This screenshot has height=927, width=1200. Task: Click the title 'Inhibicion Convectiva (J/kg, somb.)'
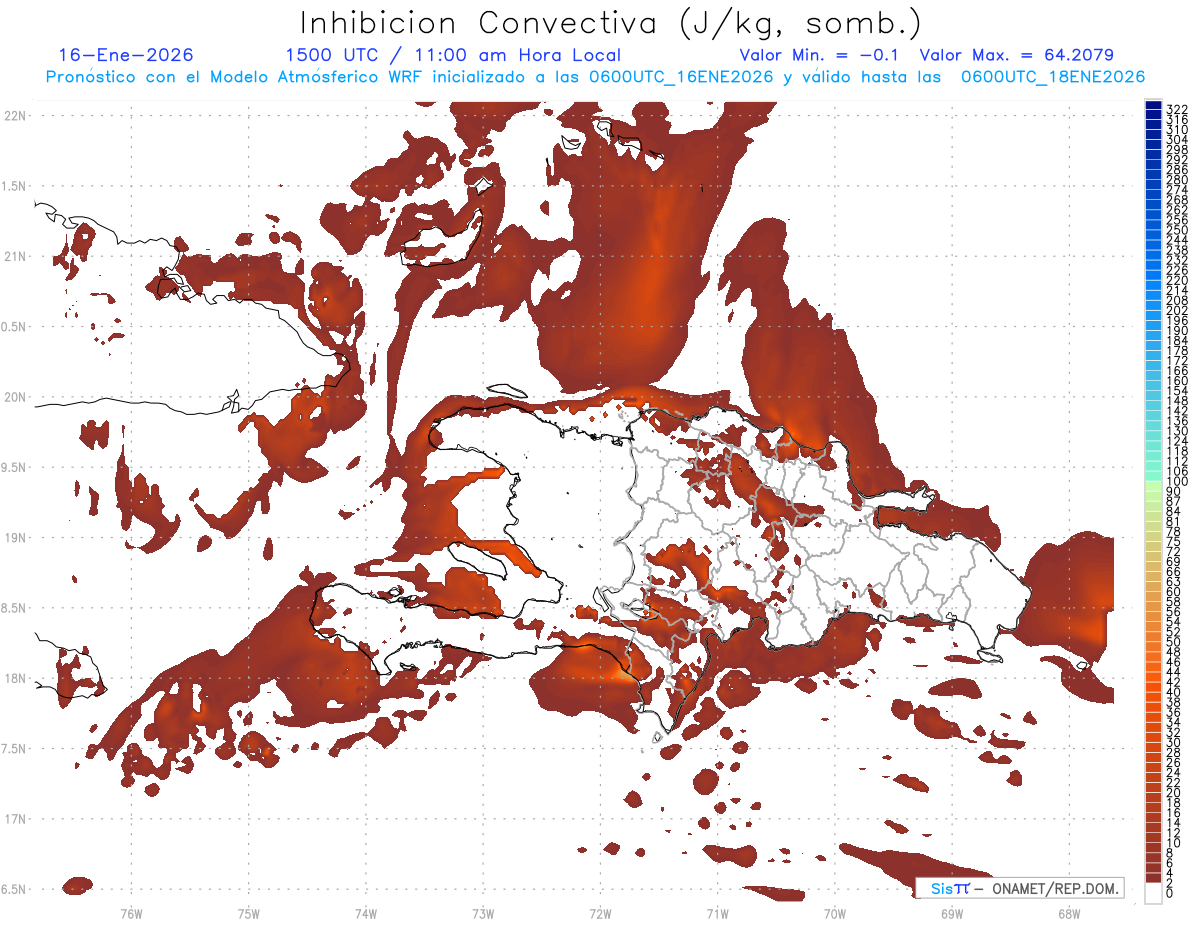[611, 23]
